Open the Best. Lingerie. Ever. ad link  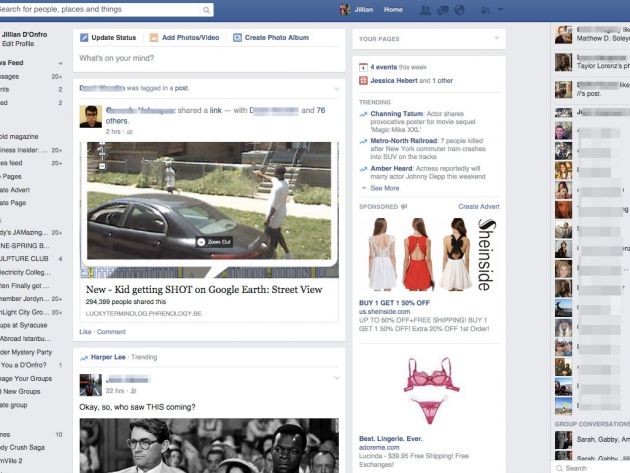click(391, 438)
